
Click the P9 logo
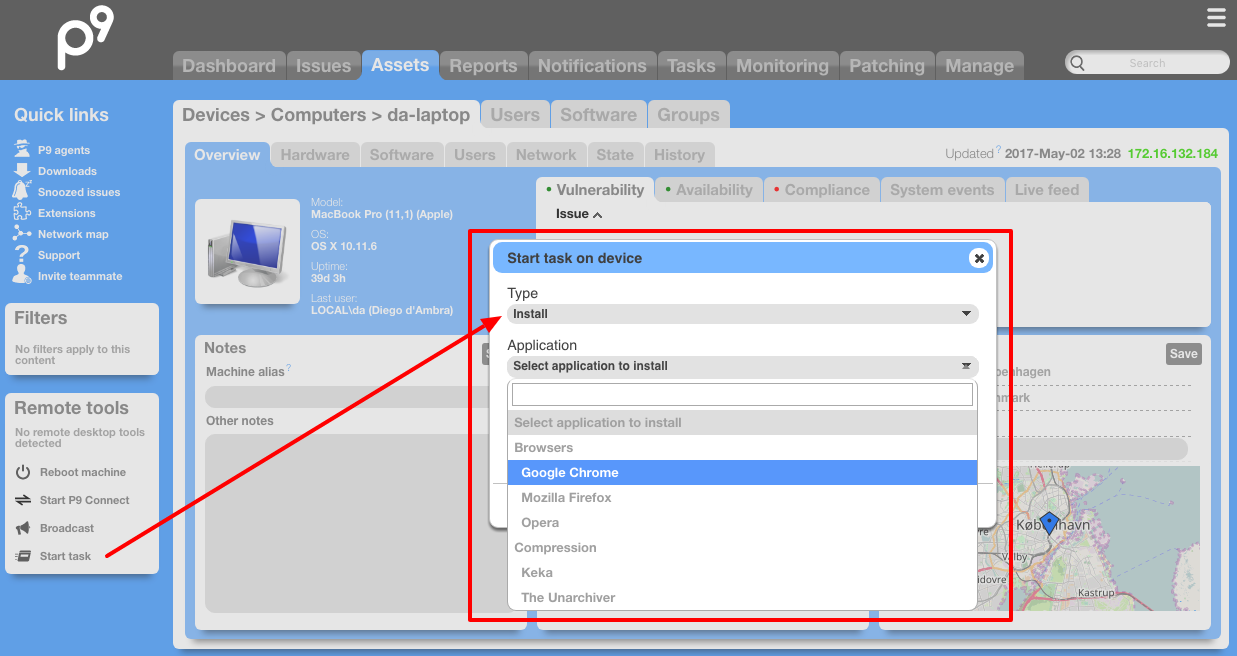pyautogui.click(x=84, y=39)
